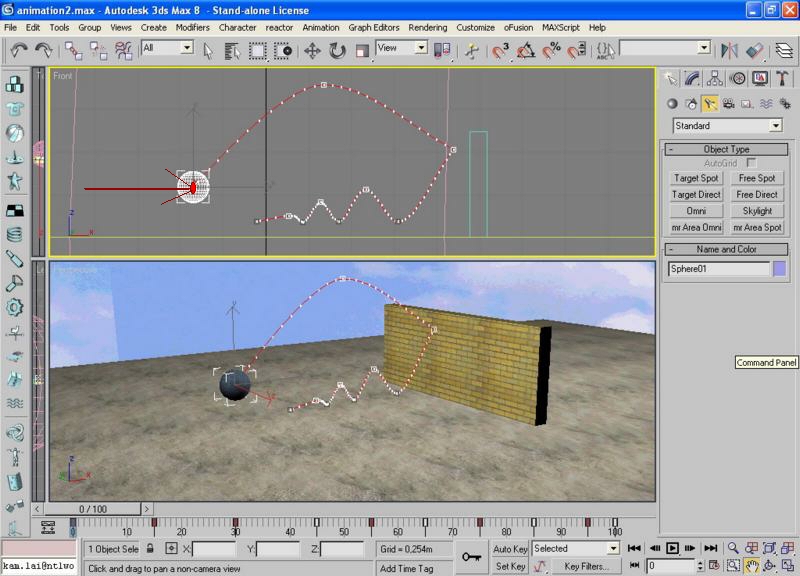Select the Select and Rotate tool
The image size is (800, 576).
[337, 49]
